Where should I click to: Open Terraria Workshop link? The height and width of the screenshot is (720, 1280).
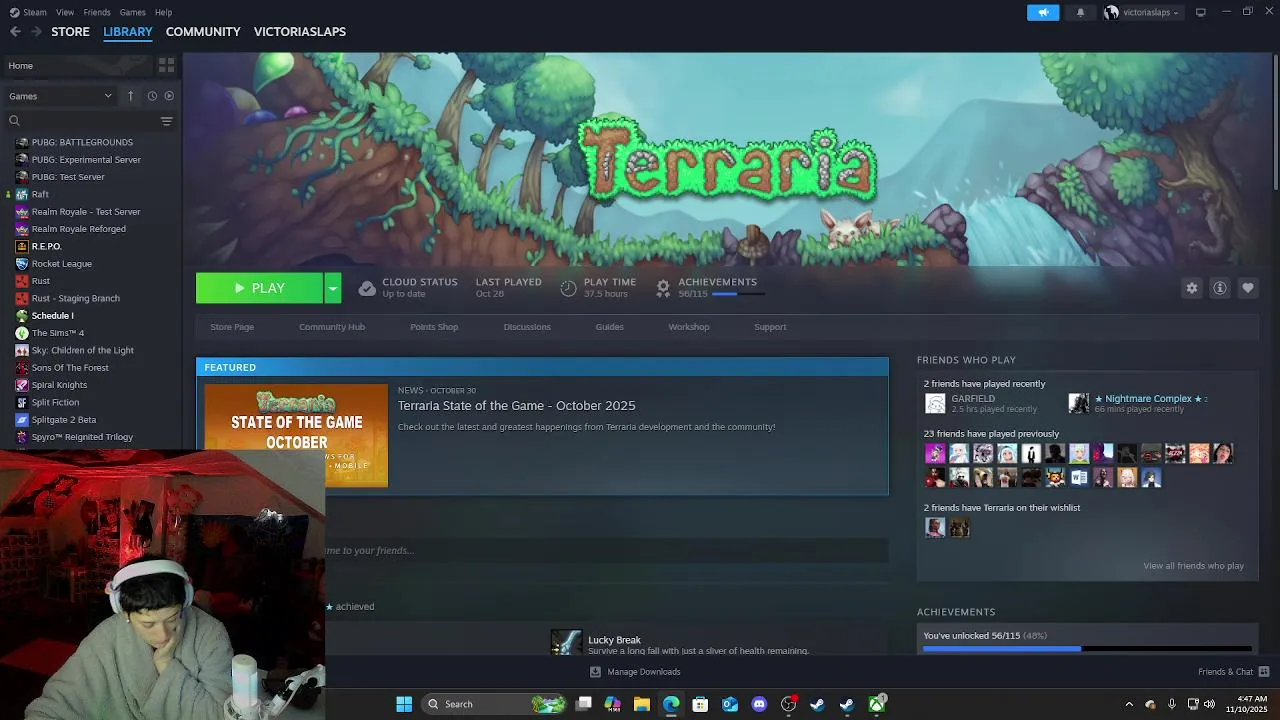[689, 327]
